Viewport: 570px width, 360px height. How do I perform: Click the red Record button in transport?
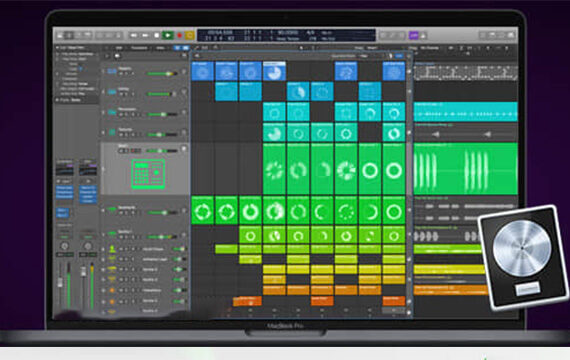pyautogui.click(x=179, y=35)
